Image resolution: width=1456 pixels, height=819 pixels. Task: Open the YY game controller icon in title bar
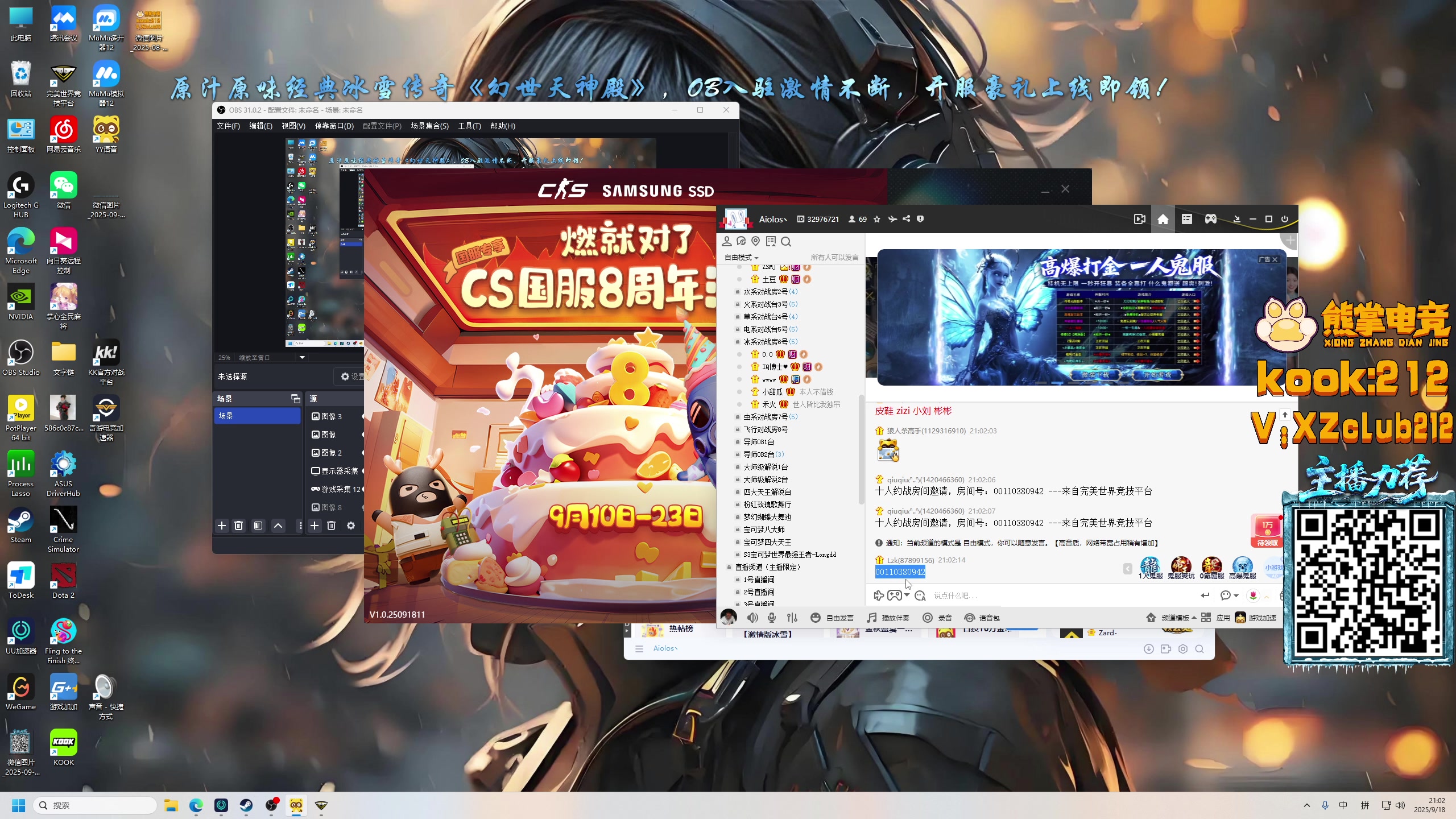1211,219
